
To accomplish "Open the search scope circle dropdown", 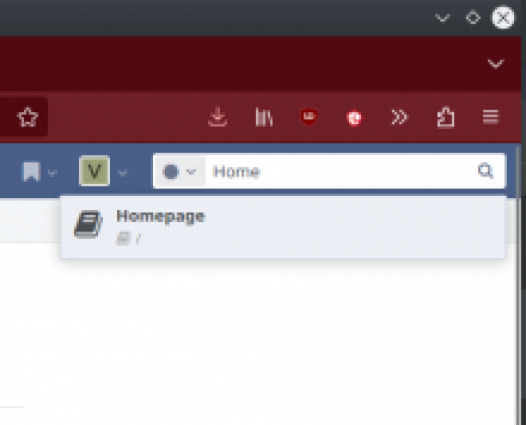I will coord(179,171).
